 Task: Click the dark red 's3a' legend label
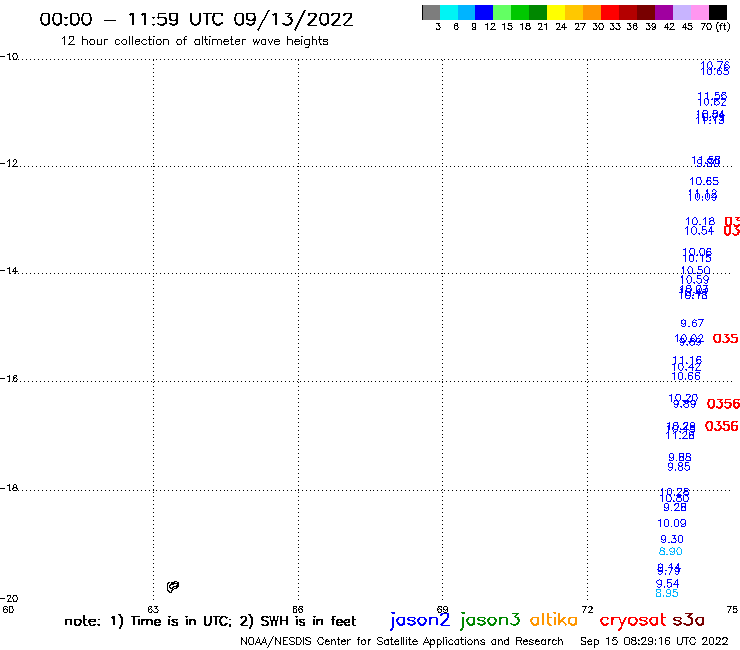pyautogui.click(x=688, y=620)
